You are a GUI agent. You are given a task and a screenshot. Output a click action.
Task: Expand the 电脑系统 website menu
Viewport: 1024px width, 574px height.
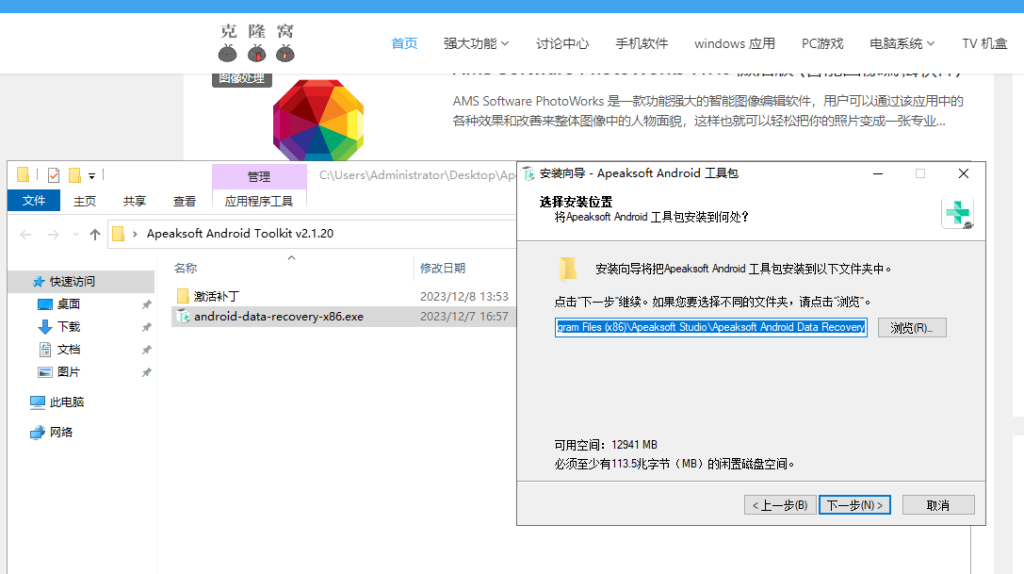(902, 44)
